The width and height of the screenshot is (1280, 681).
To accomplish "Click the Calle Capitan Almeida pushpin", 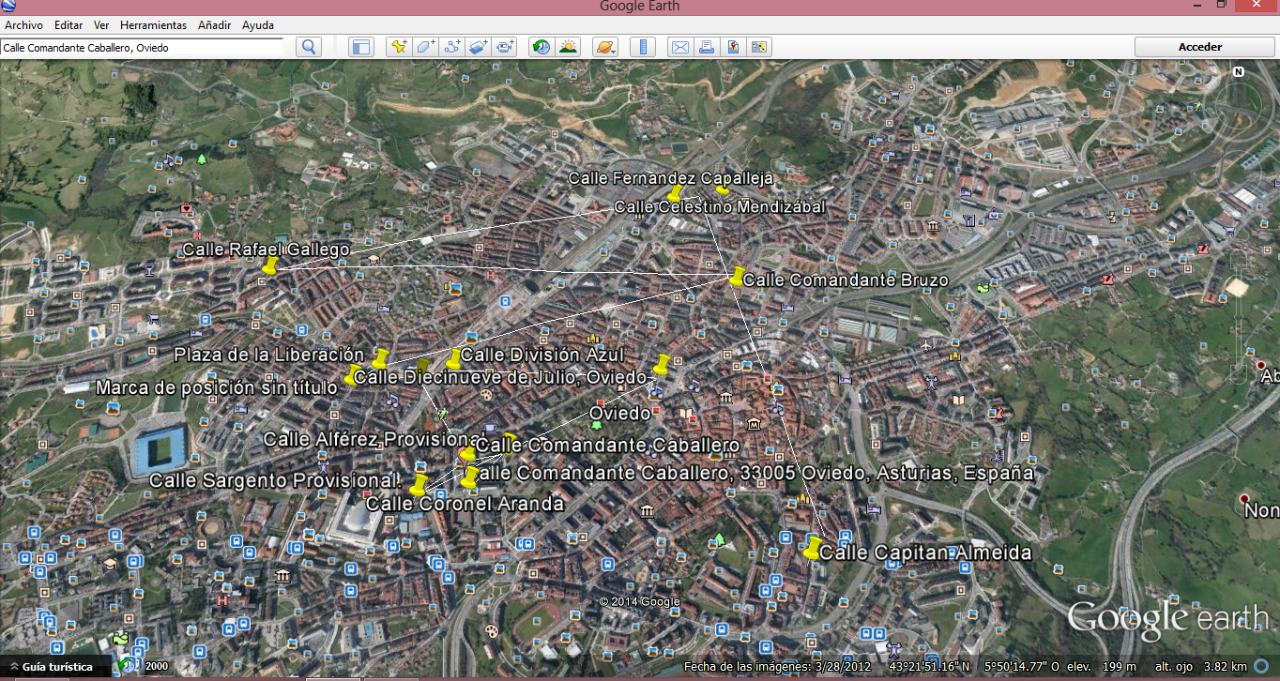I will (x=812, y=548).
